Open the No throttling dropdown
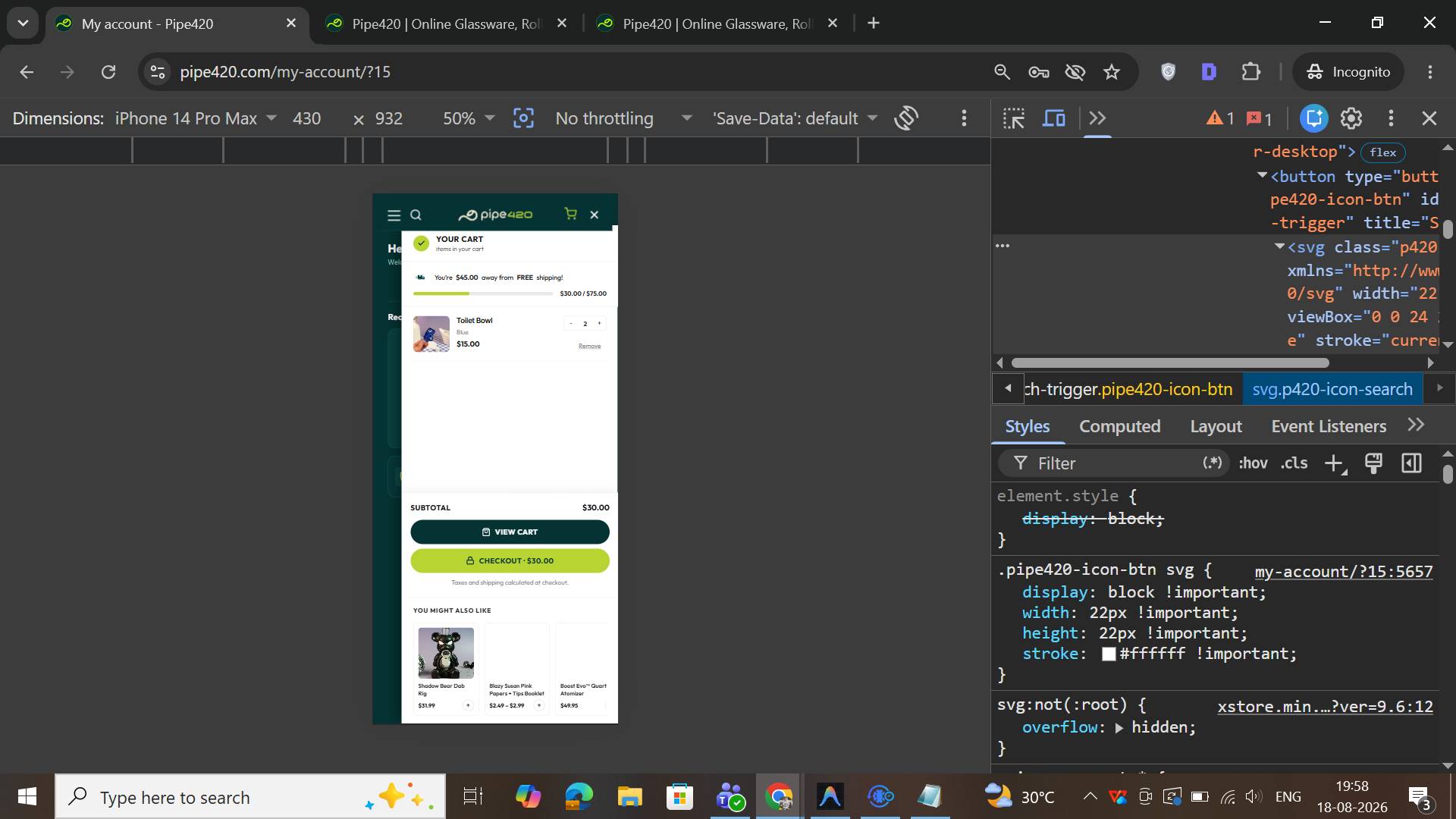This screenshot has height=819, width=1456. coord(623,118)
